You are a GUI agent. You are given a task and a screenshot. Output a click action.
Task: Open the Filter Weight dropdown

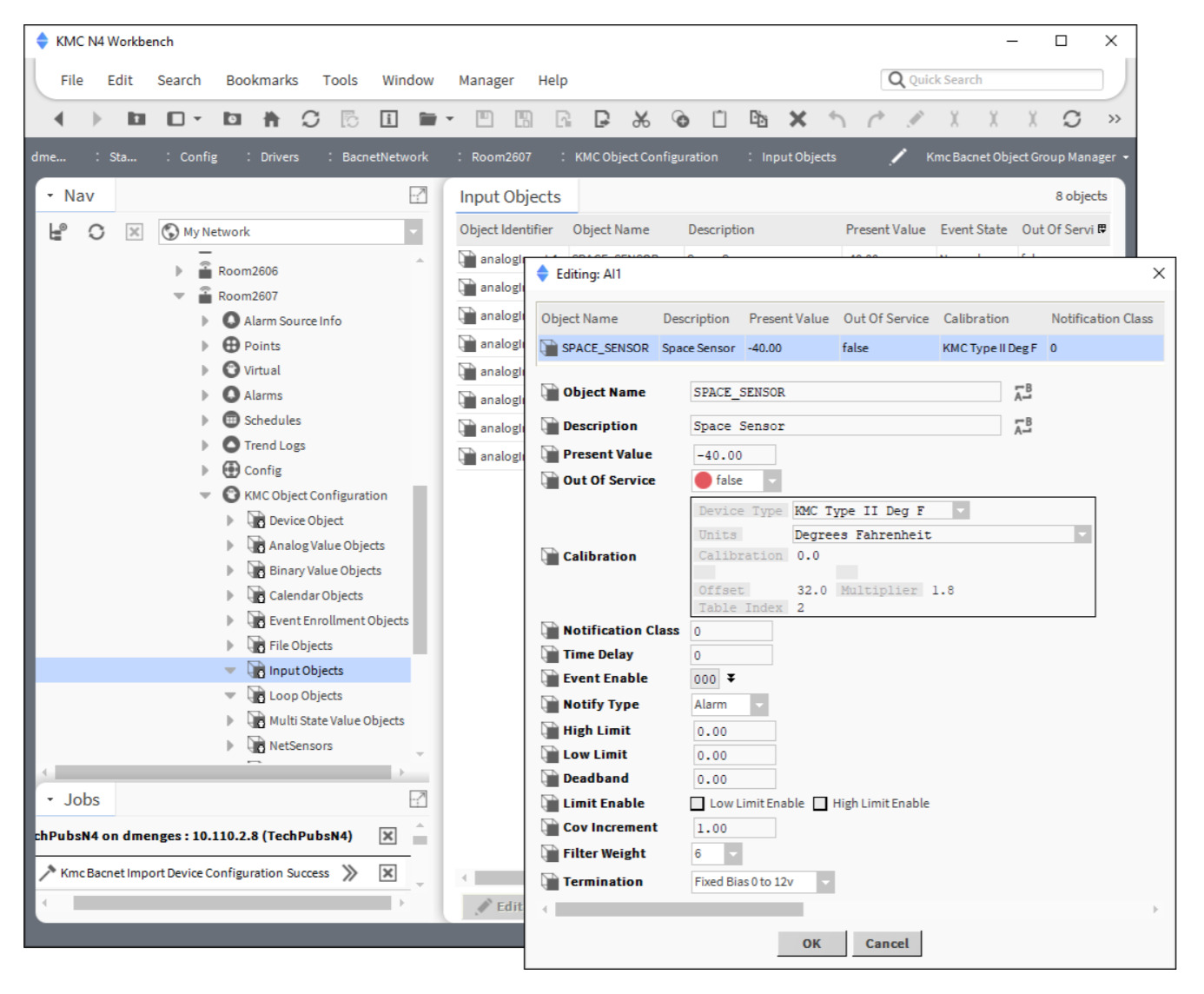[733, 854]
